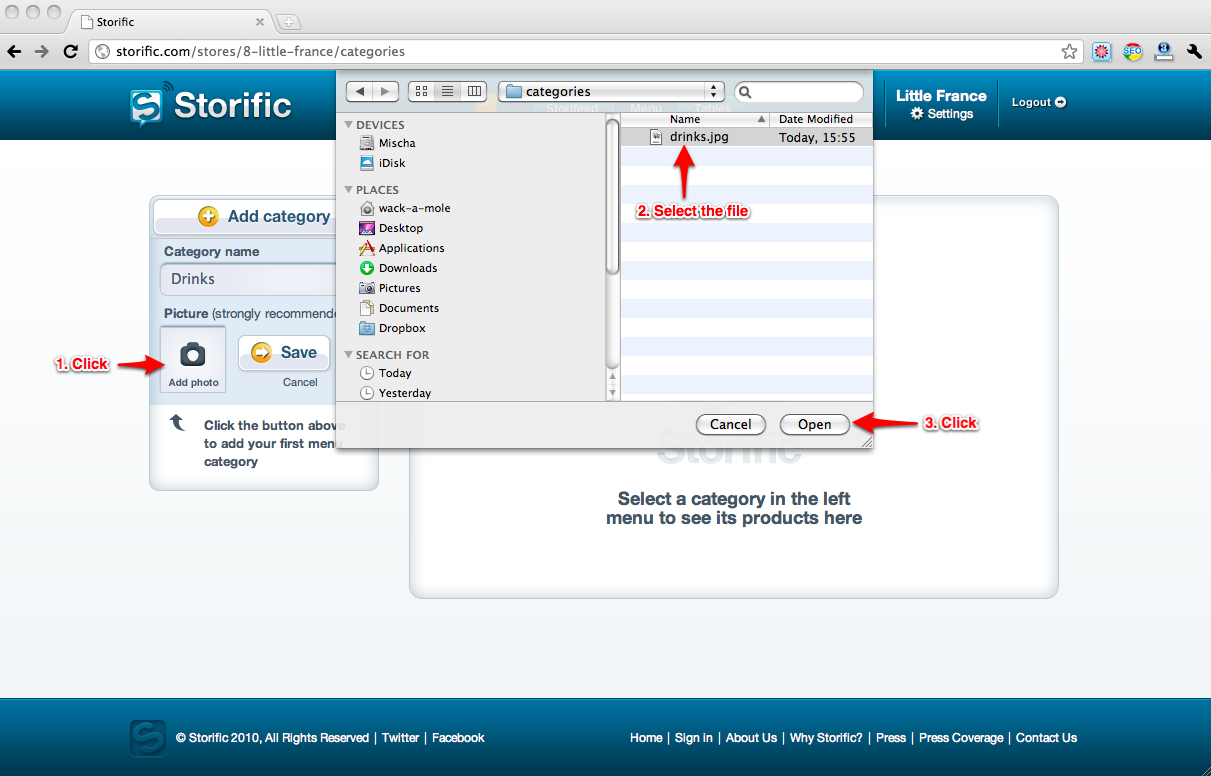Click the Add photo camera icon
Screen dimensions: 1211x776
pyautogui.click(x=192, y=355)
